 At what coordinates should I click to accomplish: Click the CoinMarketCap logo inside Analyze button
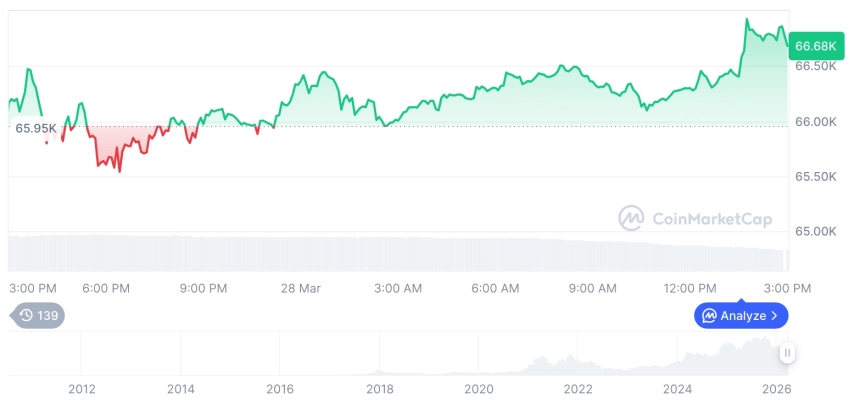709,316
